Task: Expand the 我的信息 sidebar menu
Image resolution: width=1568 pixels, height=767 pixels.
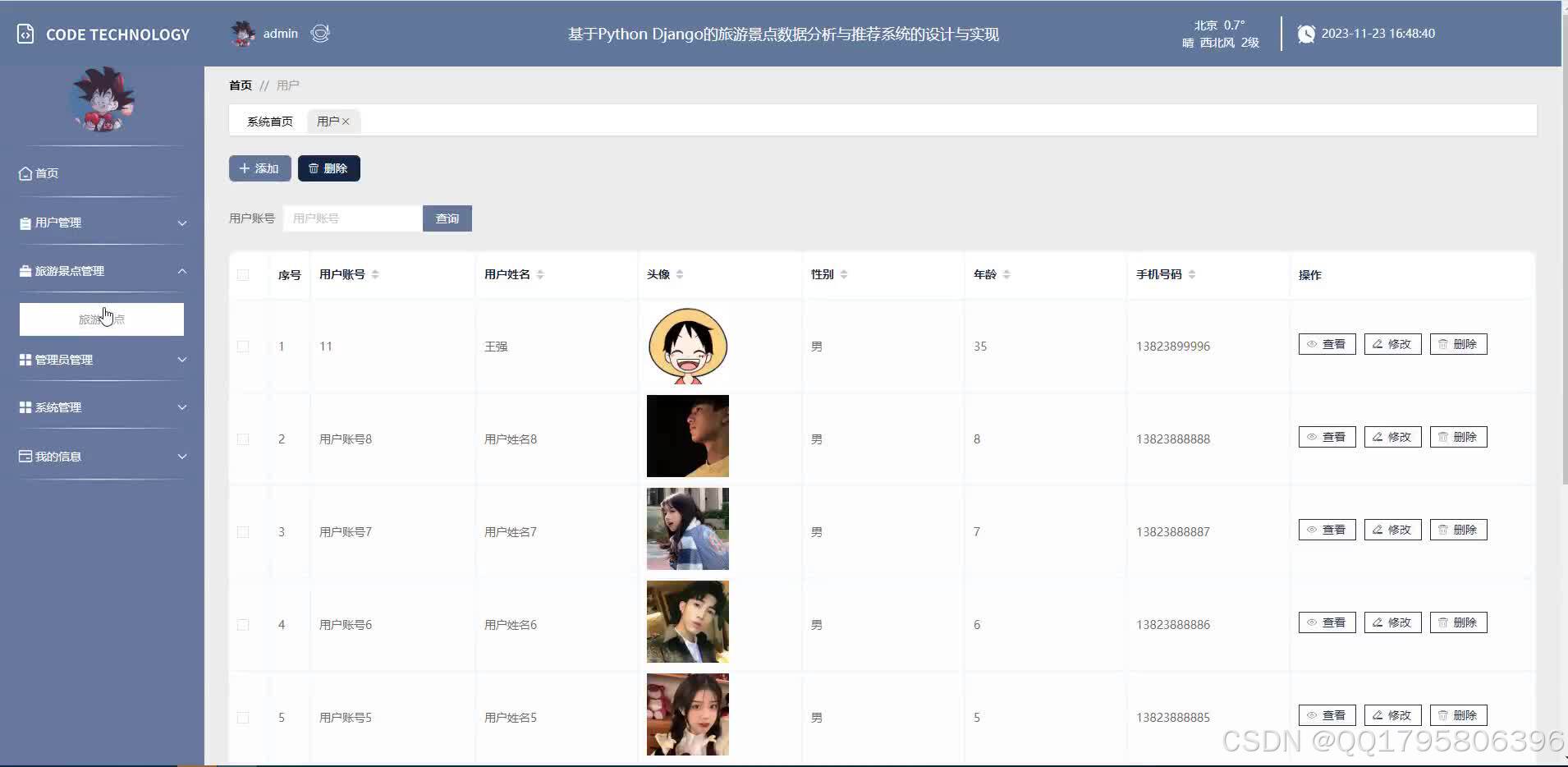Action: pos(102,457)
